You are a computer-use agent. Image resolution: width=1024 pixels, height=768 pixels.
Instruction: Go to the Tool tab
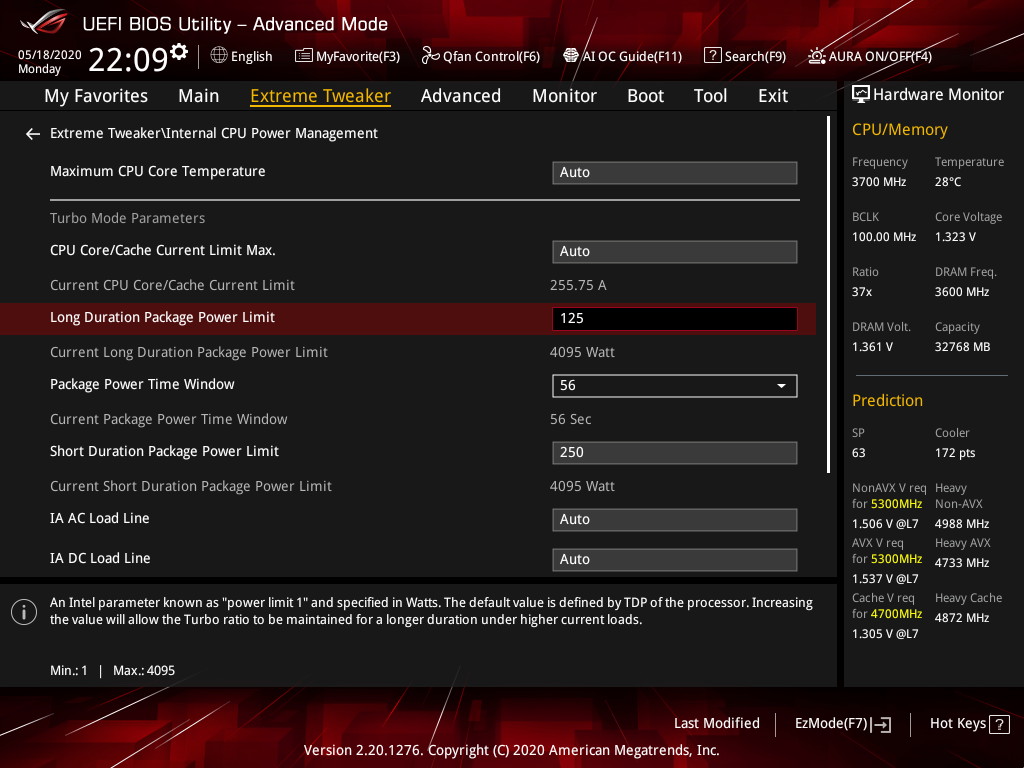click(x=711, y=96)
